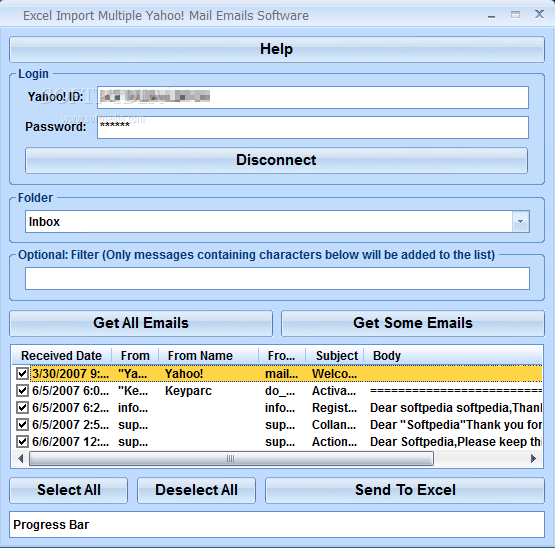This screenshot has width=555, height=548.
Task: Focus the Yahoo! ID field
Action: (313, 97)
